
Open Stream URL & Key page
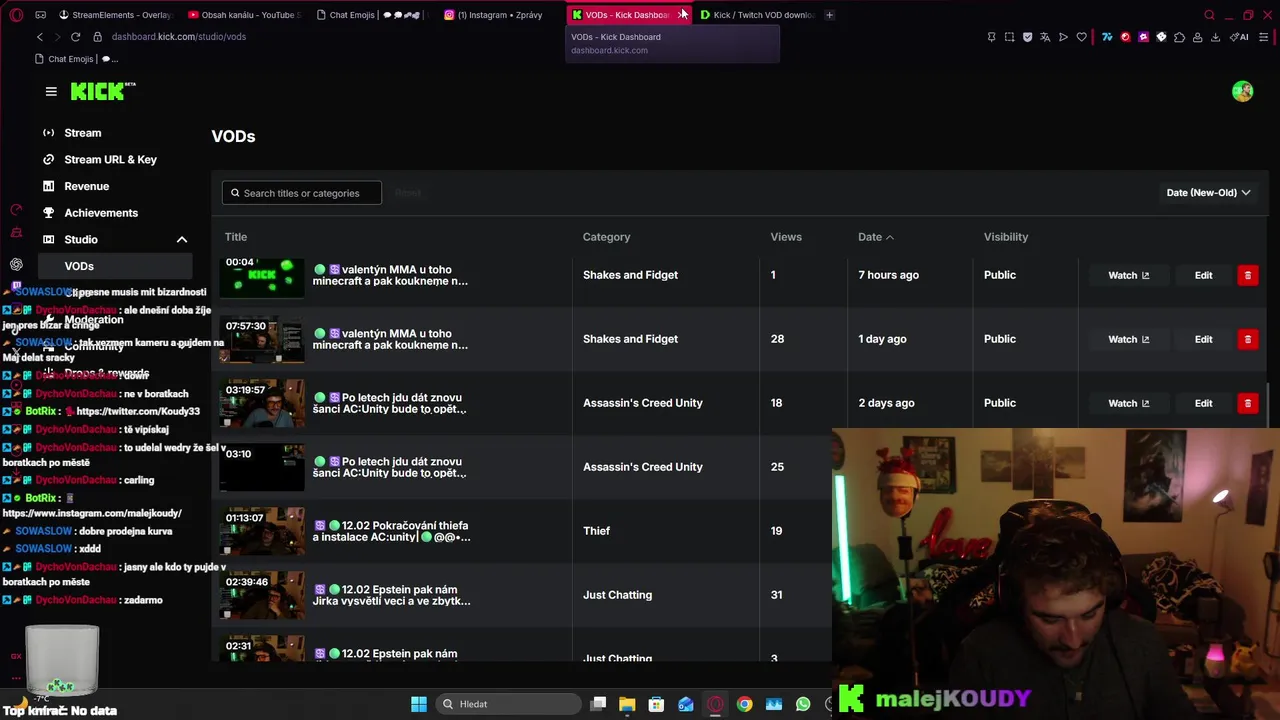click(110, 160)
